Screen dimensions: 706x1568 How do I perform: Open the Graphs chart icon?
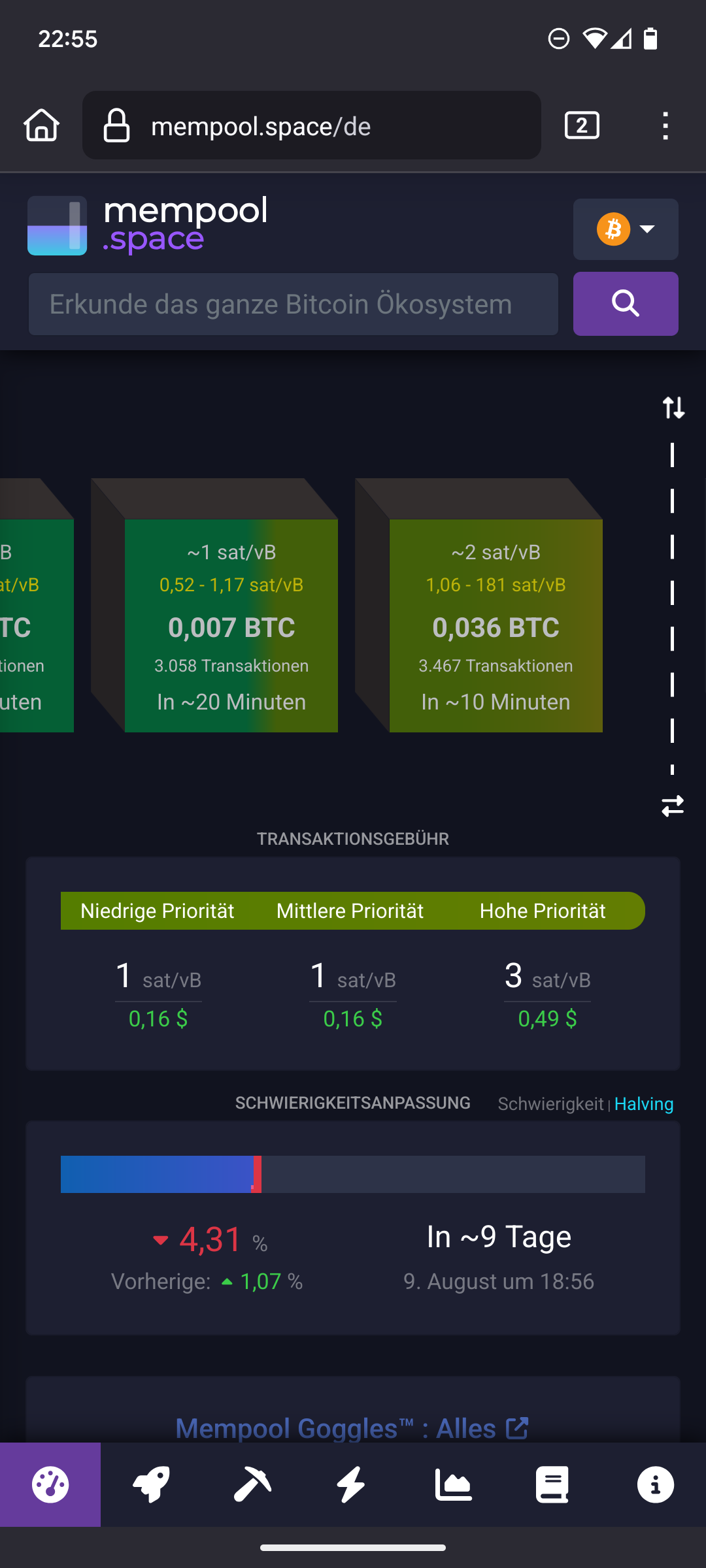(453, 1484)
